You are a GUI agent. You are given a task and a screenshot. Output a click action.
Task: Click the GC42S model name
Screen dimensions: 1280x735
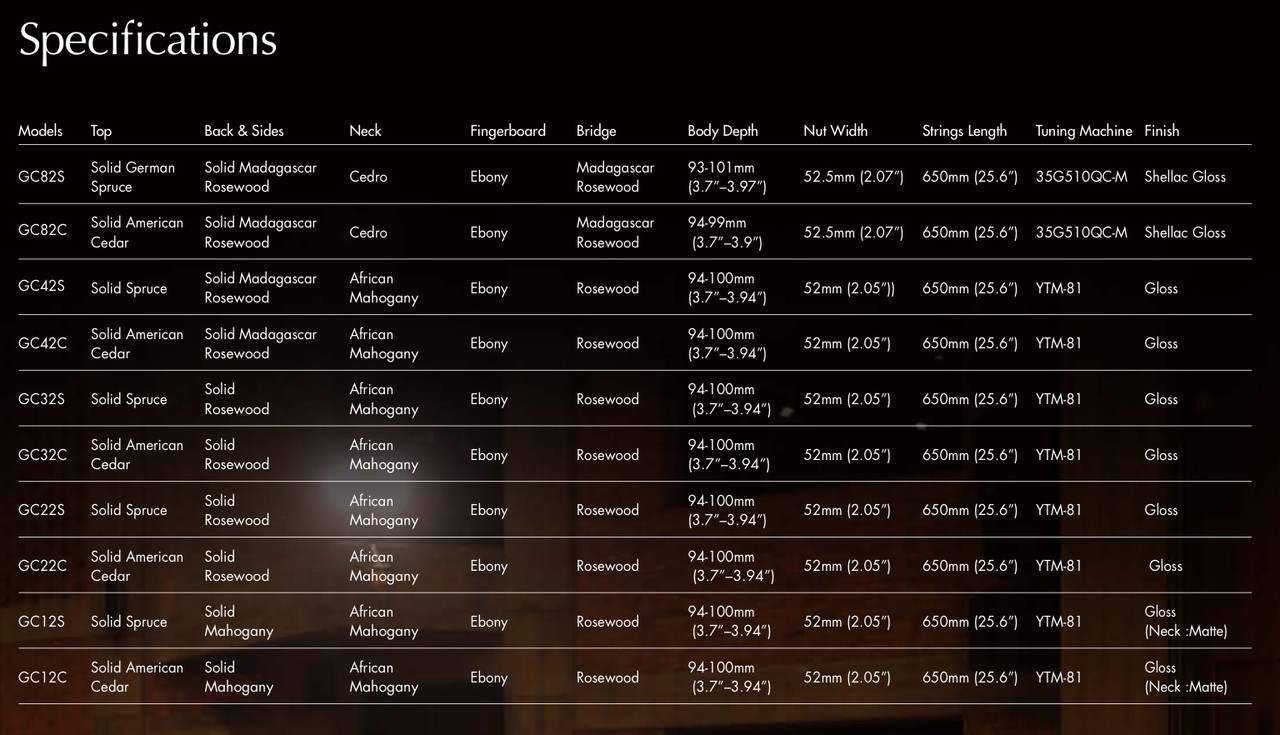click(41, 285)
